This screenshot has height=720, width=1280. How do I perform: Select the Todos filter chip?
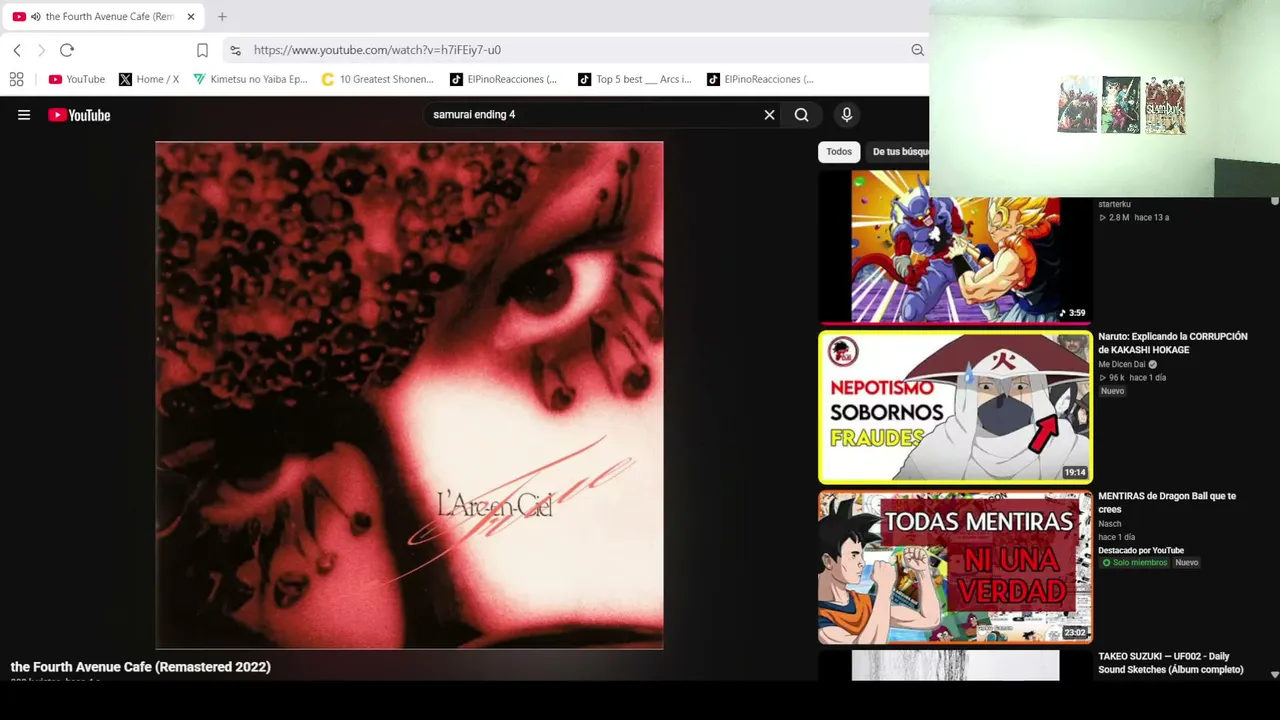(839, 152)
